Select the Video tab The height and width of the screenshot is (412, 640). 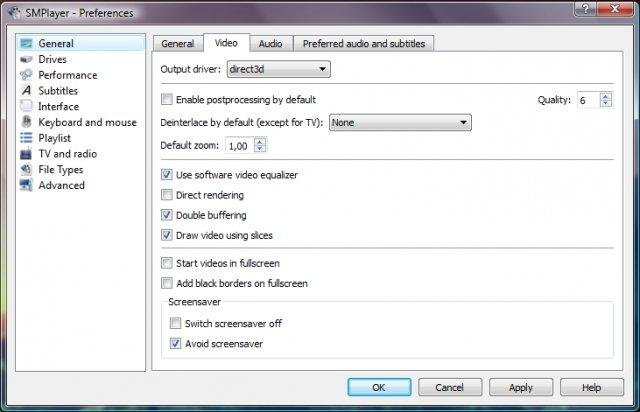(x=226, y=43)
